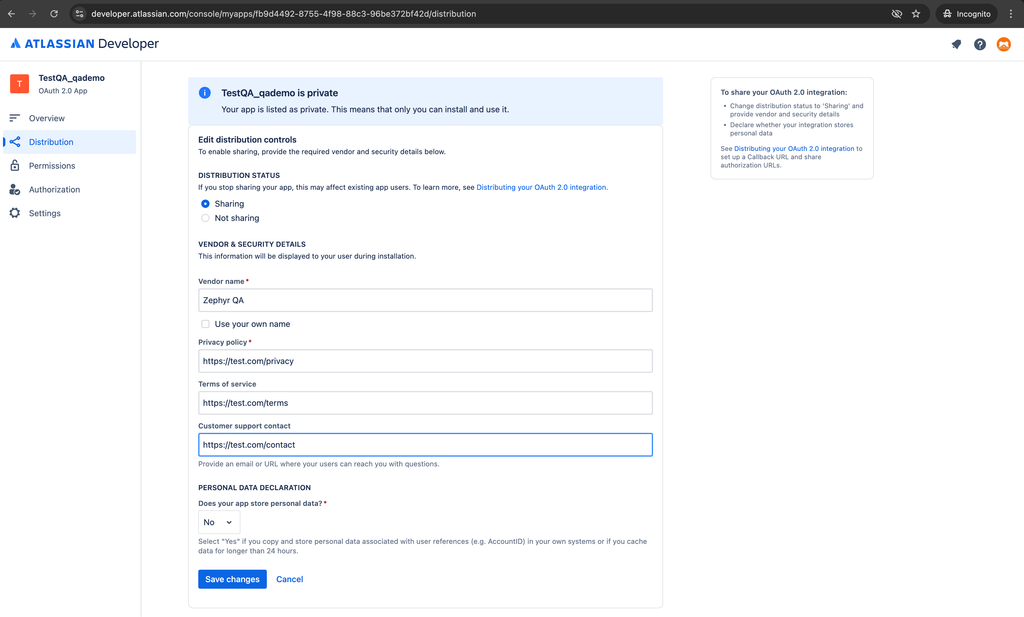Click the Save changes button
The height and width of the screenshot is (617, 1024).
[232, 579]
